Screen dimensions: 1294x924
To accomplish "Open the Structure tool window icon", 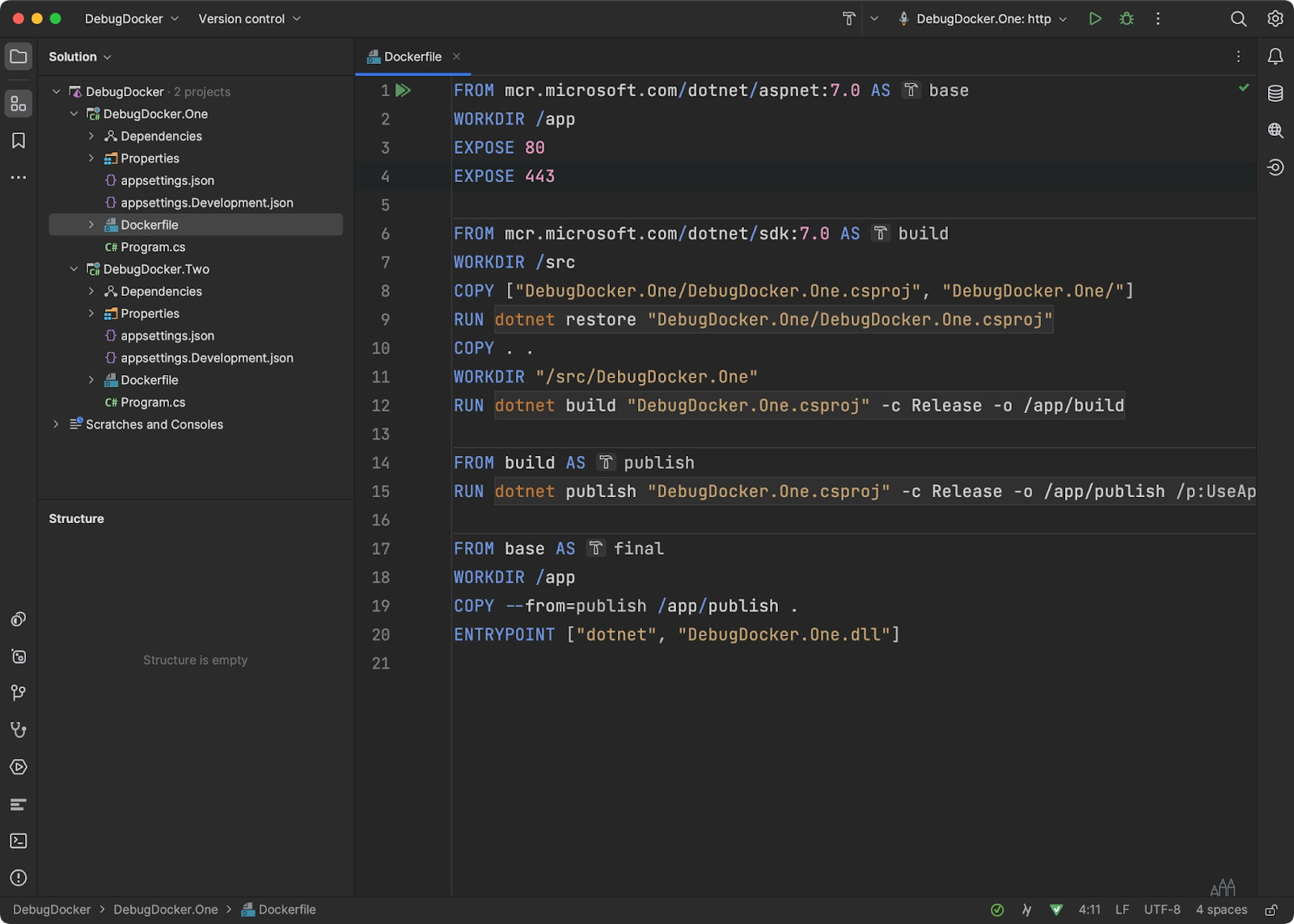I will tap(19, 103).
